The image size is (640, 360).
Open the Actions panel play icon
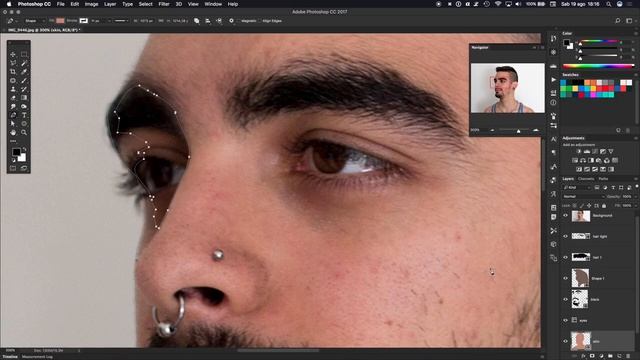(x=553, y=80)
